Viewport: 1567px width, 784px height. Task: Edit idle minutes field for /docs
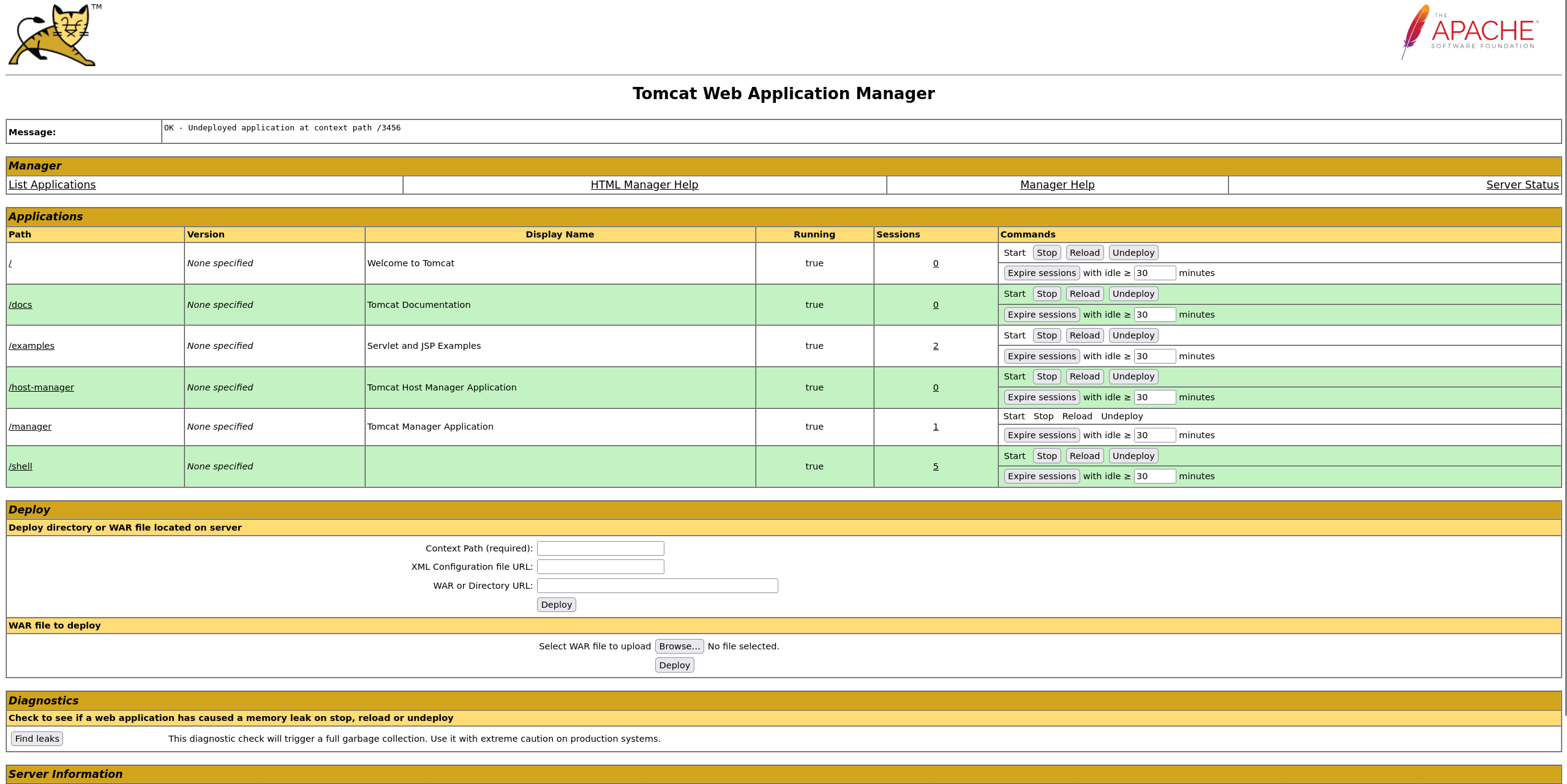(x=1154, y=315)
